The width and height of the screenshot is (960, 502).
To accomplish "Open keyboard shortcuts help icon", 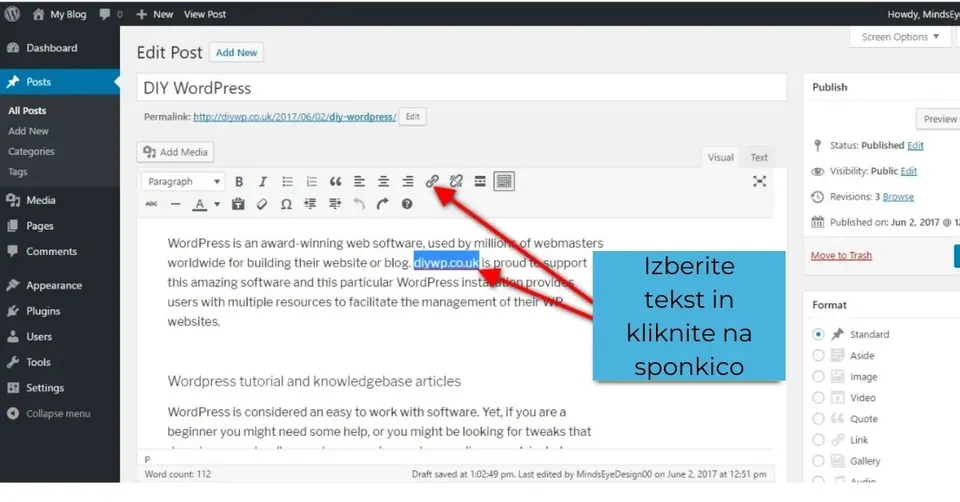I will [x=407, y=204].
